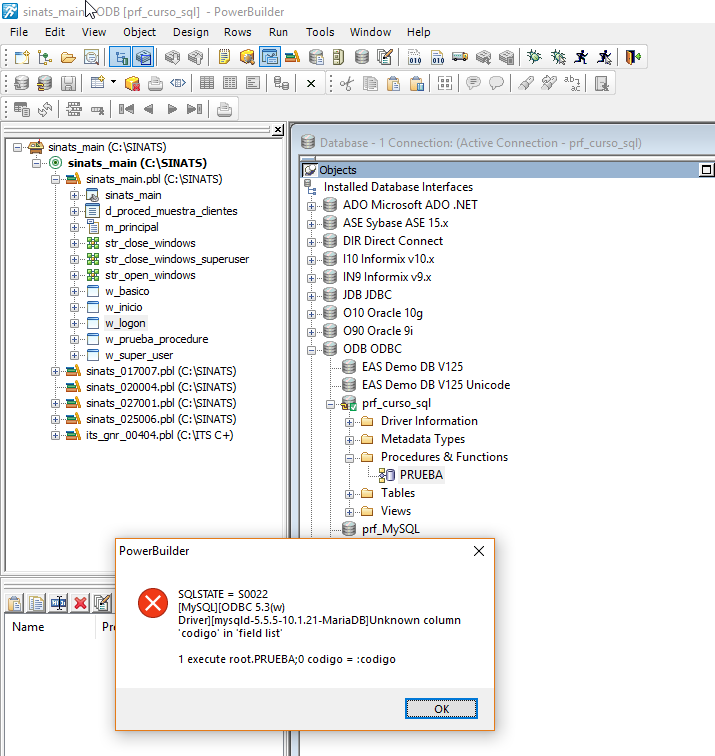Expand the d_proced_muestra_clientes node
This screenshot has width=715, height=756.
74,211
